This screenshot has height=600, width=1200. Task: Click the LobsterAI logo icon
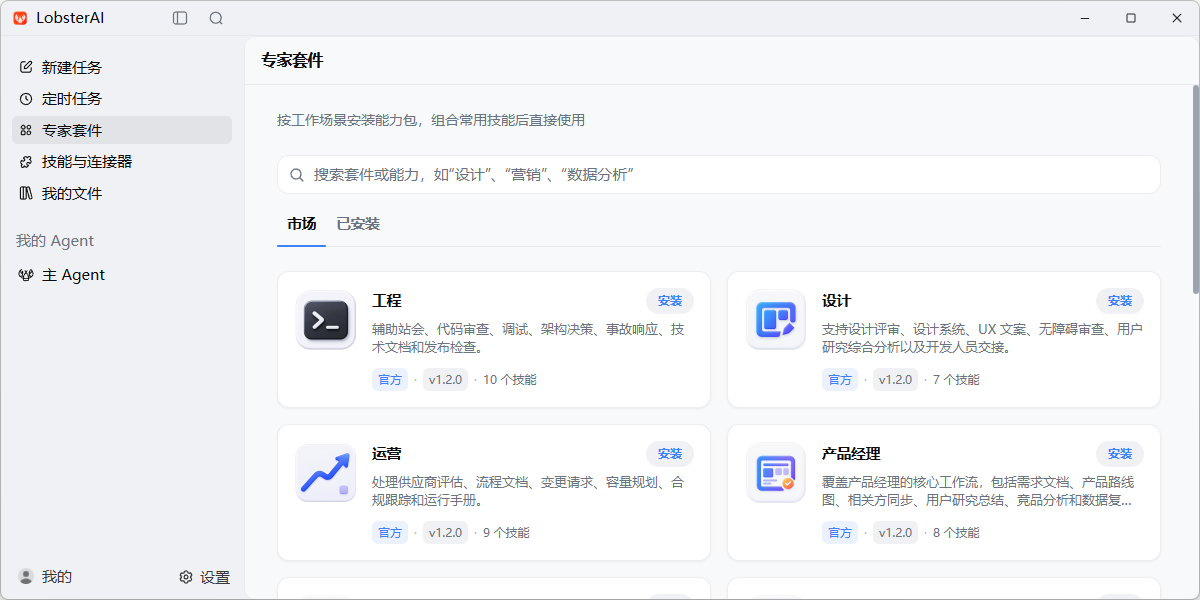coord(20,18)
